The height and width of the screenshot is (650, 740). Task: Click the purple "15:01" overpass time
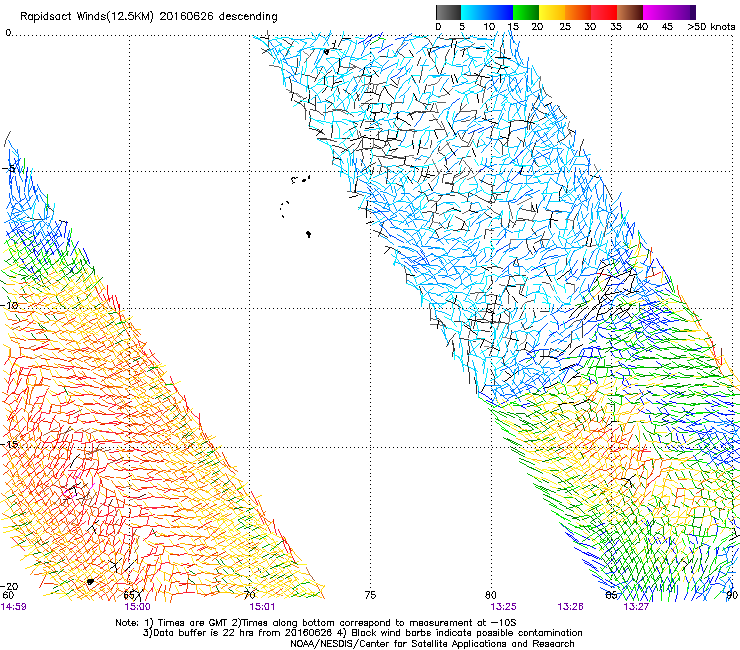pos(262,607)
